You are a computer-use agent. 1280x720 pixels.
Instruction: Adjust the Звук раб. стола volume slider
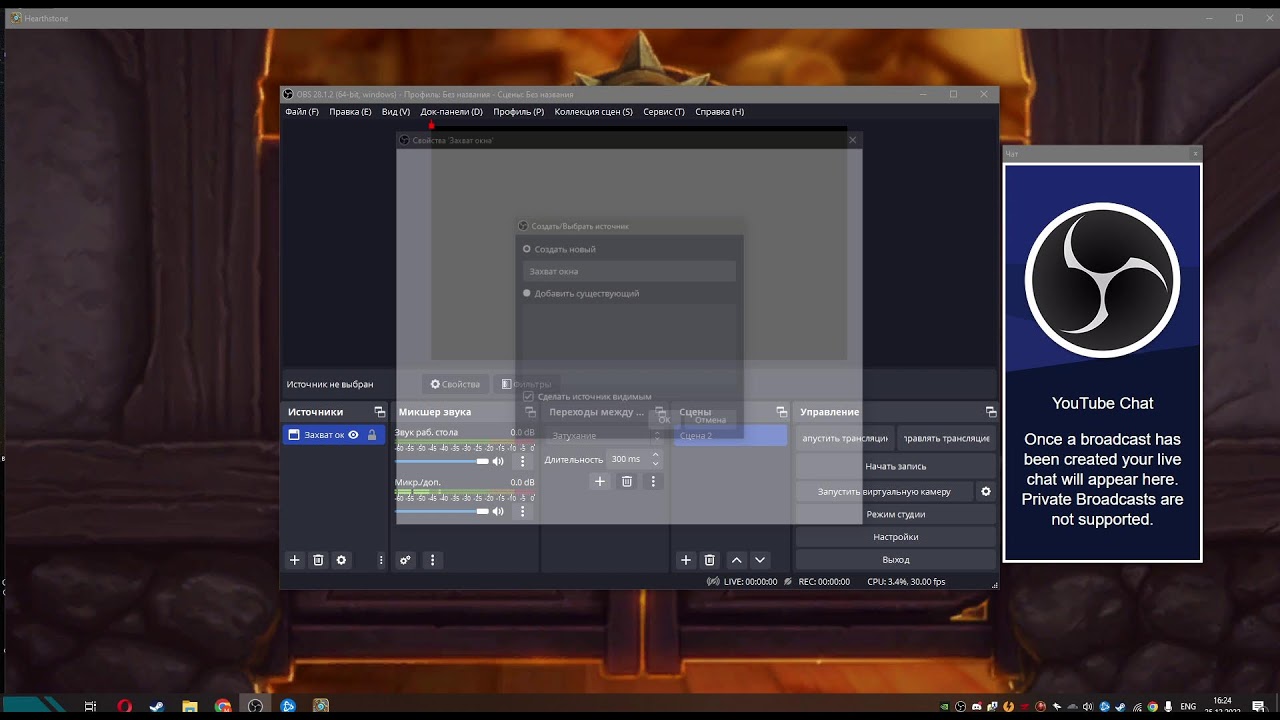click(x=442, y=461)
